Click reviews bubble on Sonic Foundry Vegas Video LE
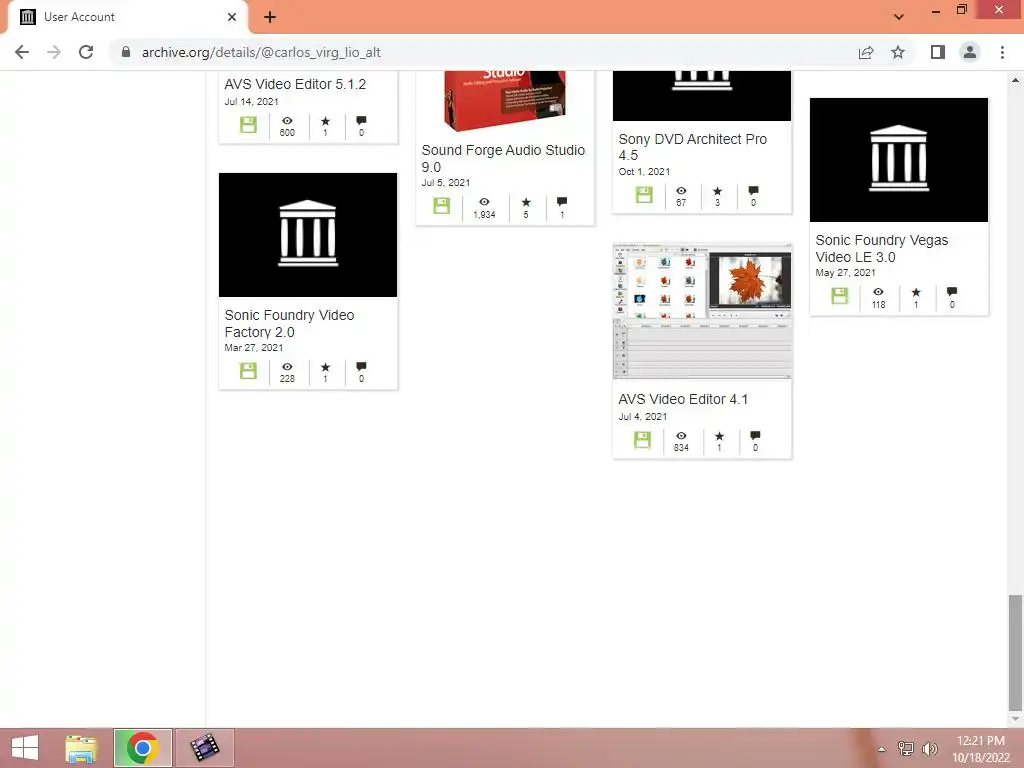Image resolution: width=1024 pixels, height=768 pixels. [952, 292]
